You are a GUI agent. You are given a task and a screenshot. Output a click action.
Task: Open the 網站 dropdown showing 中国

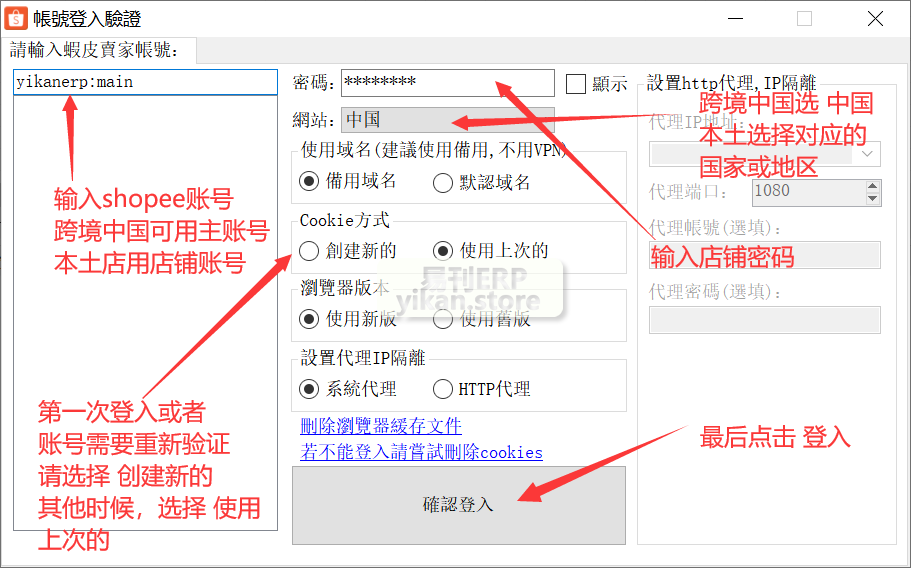pyautogui.click(x=447, y=120)
